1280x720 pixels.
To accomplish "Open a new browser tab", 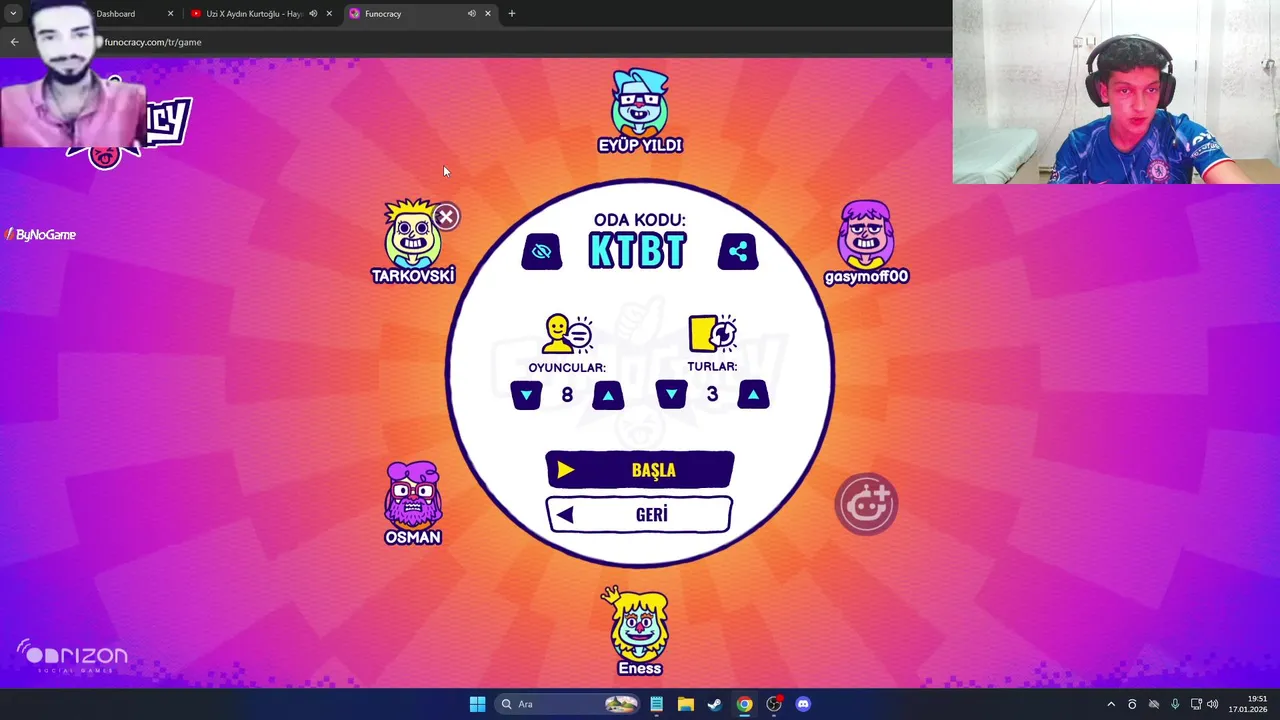I will point(512,14).
